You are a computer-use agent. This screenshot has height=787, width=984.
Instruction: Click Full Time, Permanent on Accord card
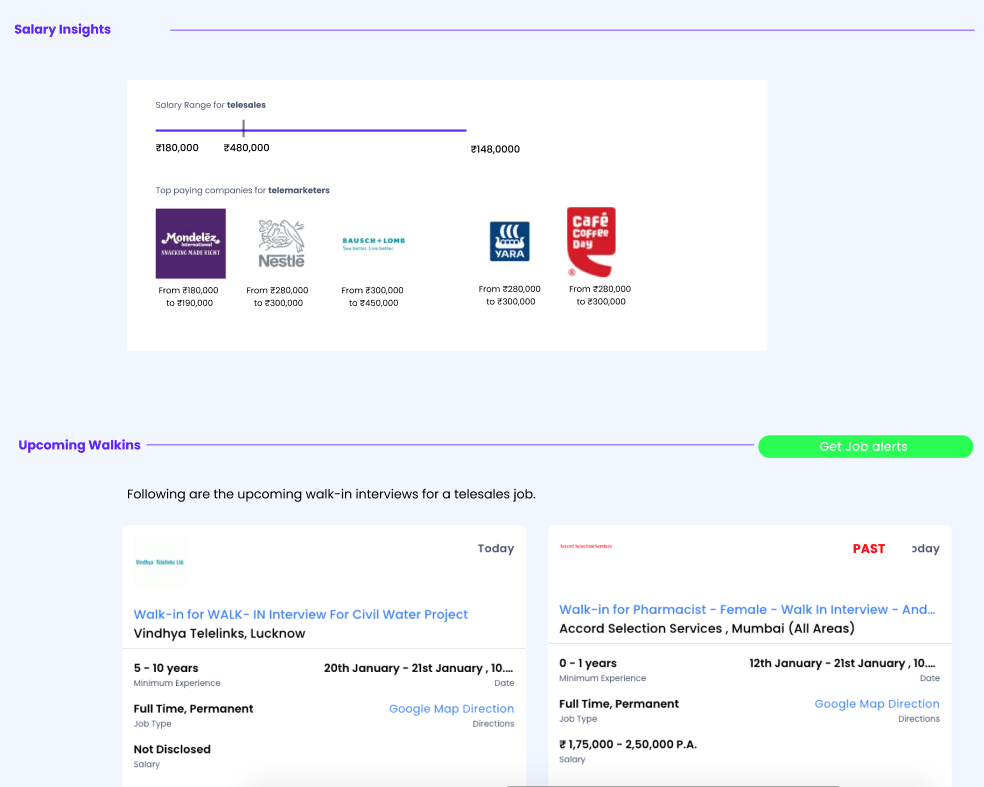pyautogui.click(x=619, y=704)
